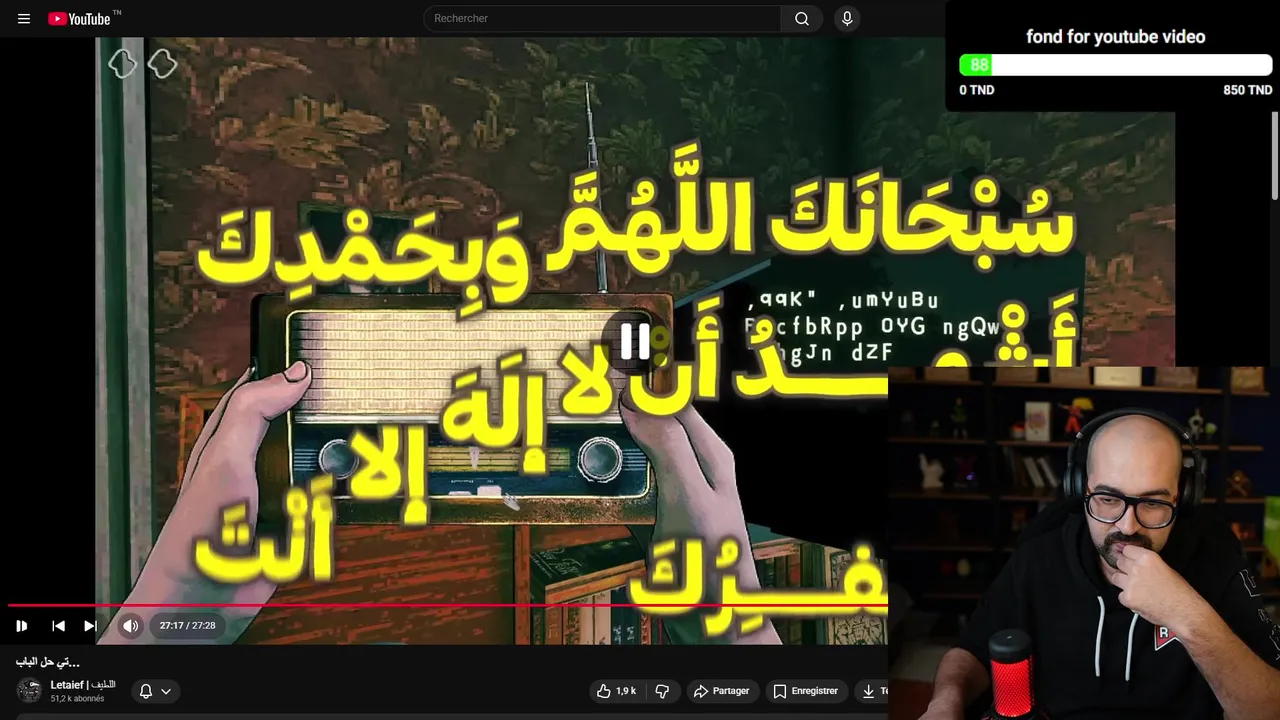Dislike the video
This screenshot has width=1280, height=720.
tap(662, 691)
